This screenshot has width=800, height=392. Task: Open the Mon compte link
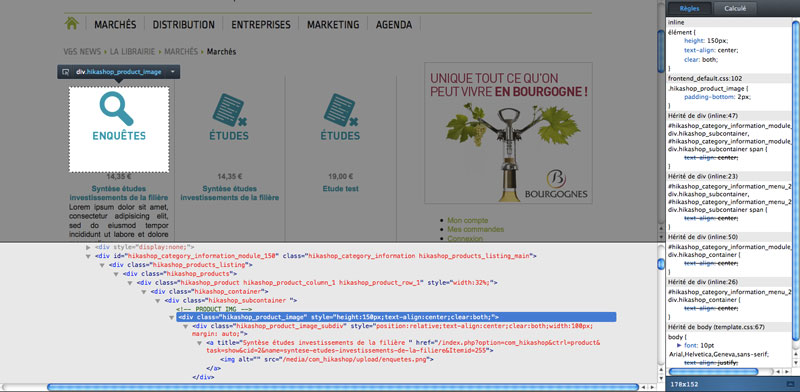(468, 220)
